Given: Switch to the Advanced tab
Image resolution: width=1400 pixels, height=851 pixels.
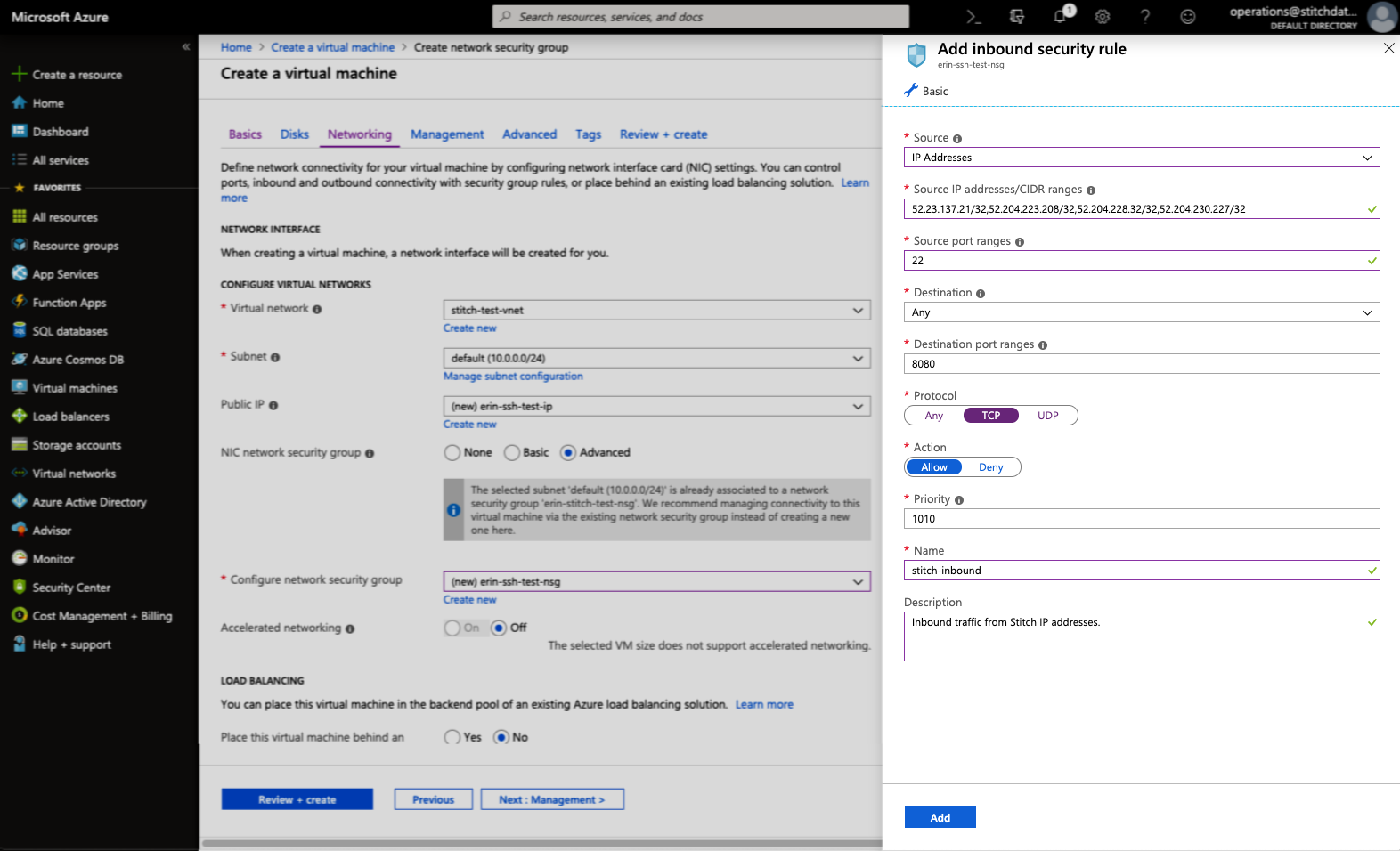Looking at the screenshot, I should pyautogui.click(x=529, y=134).
